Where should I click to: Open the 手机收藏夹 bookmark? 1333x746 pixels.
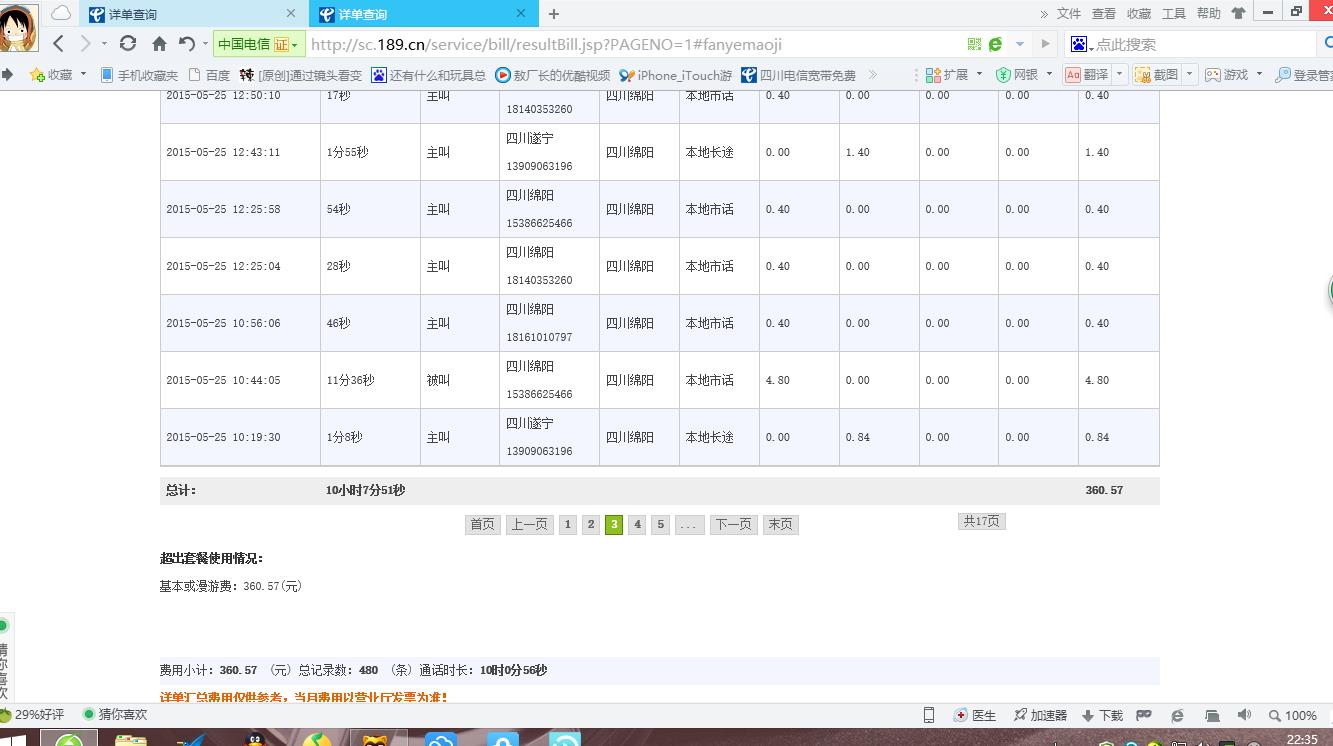coord(140,75)
